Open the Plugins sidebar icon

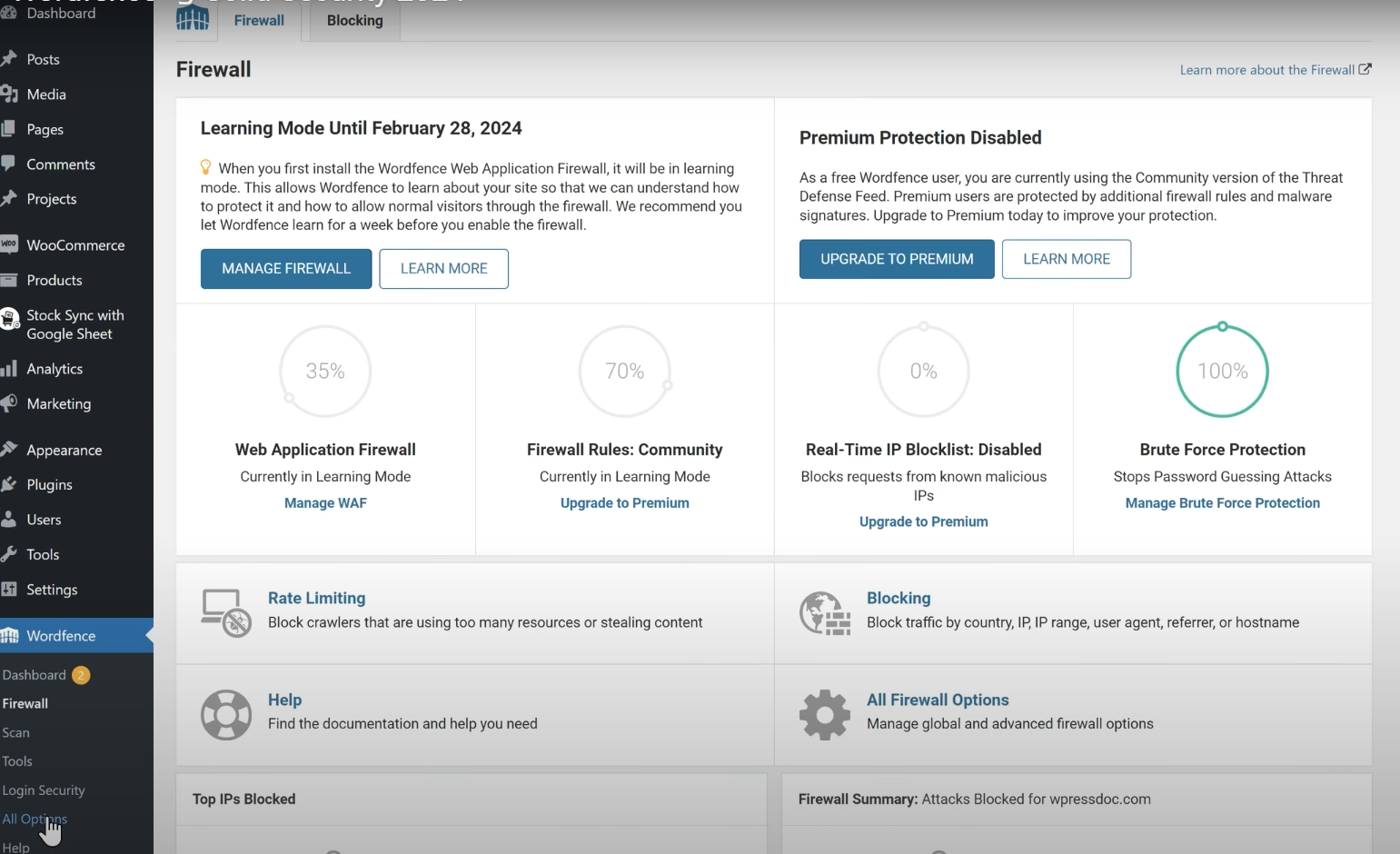coord(9,484)
